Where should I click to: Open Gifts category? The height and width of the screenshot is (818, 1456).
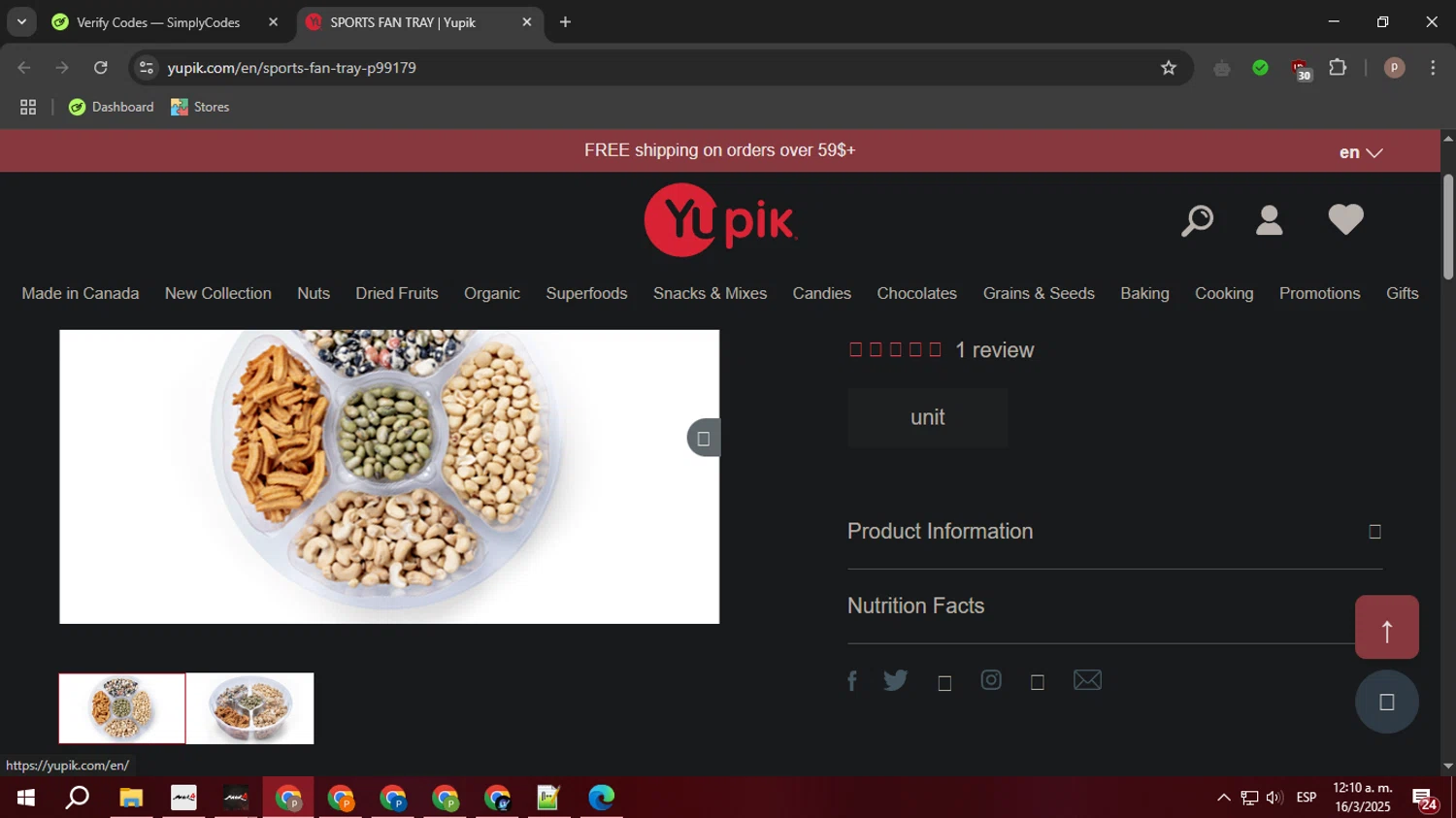[x=1402, y=293]
